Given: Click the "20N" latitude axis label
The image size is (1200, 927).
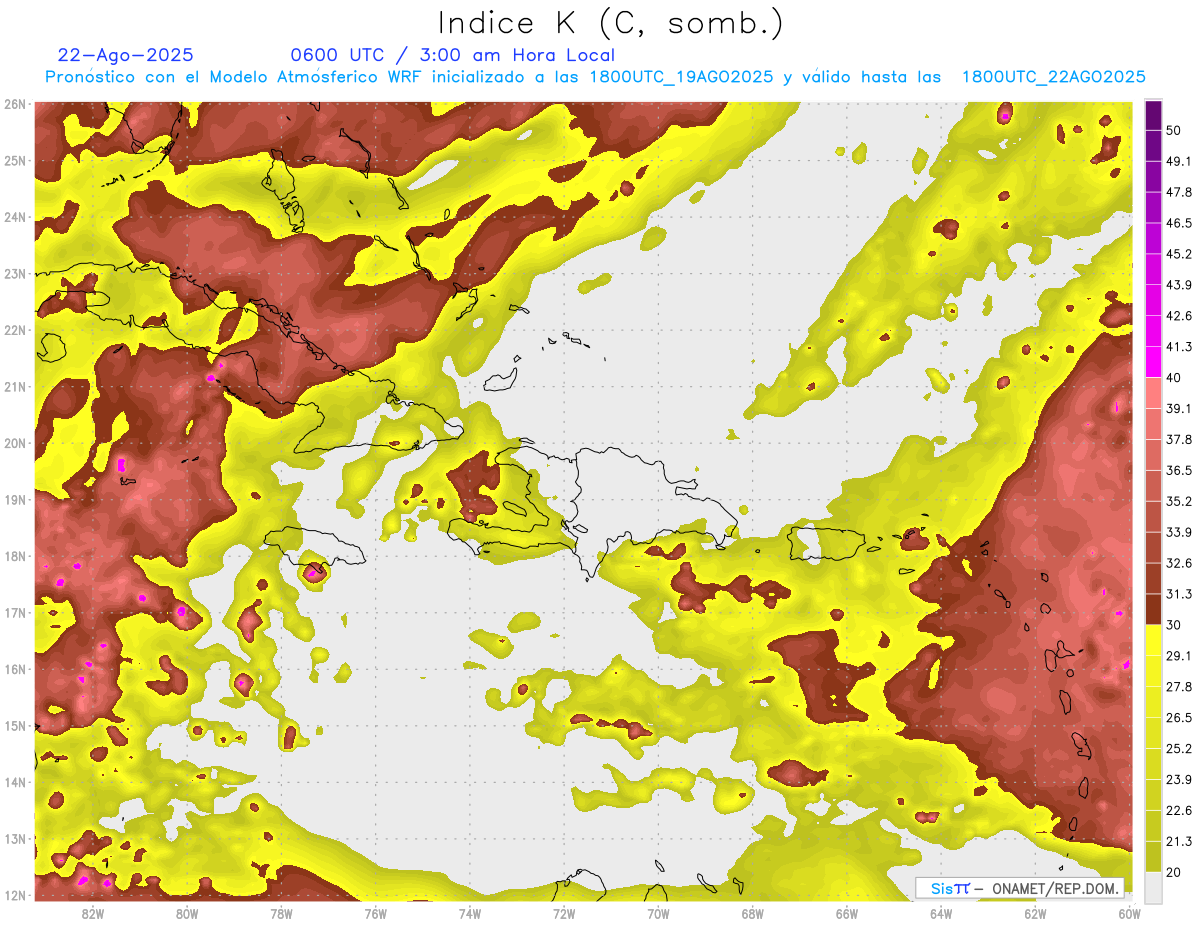Looking at the screenshot, I should click(x=14, y=443).
